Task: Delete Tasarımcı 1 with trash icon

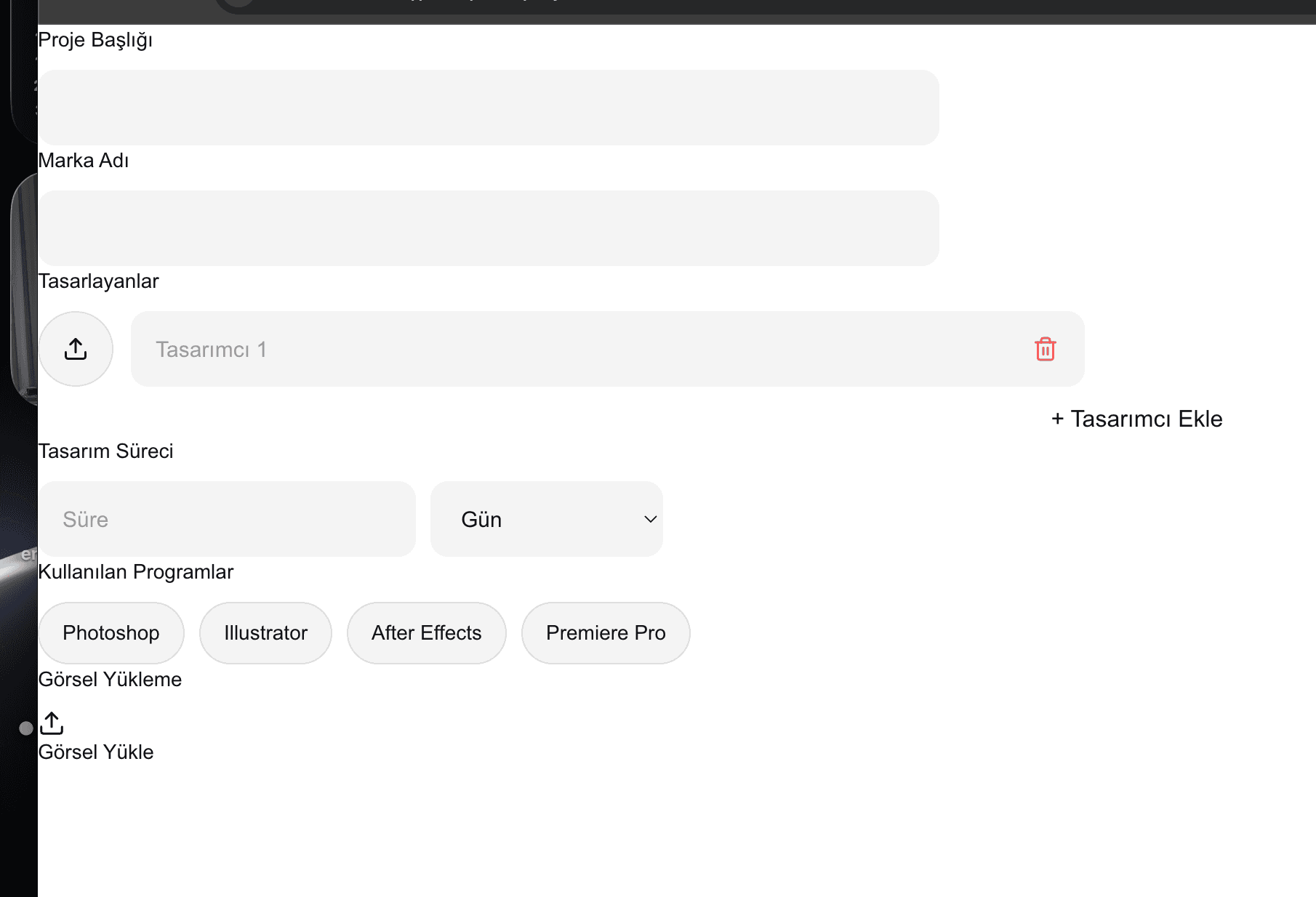Action: (x=1046, y=349)
